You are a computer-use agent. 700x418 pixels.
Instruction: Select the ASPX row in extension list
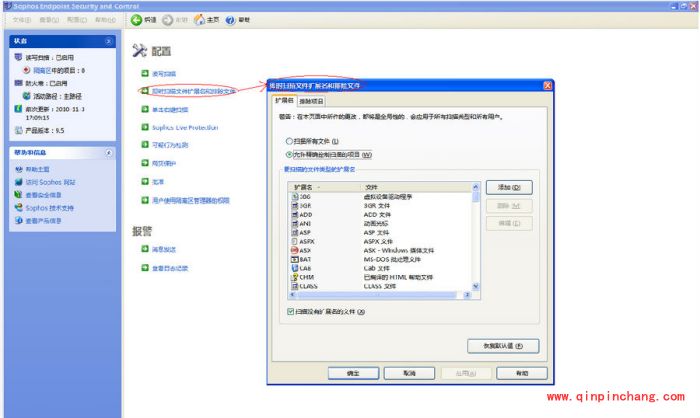pyautogui.click(x=380, y=241)
